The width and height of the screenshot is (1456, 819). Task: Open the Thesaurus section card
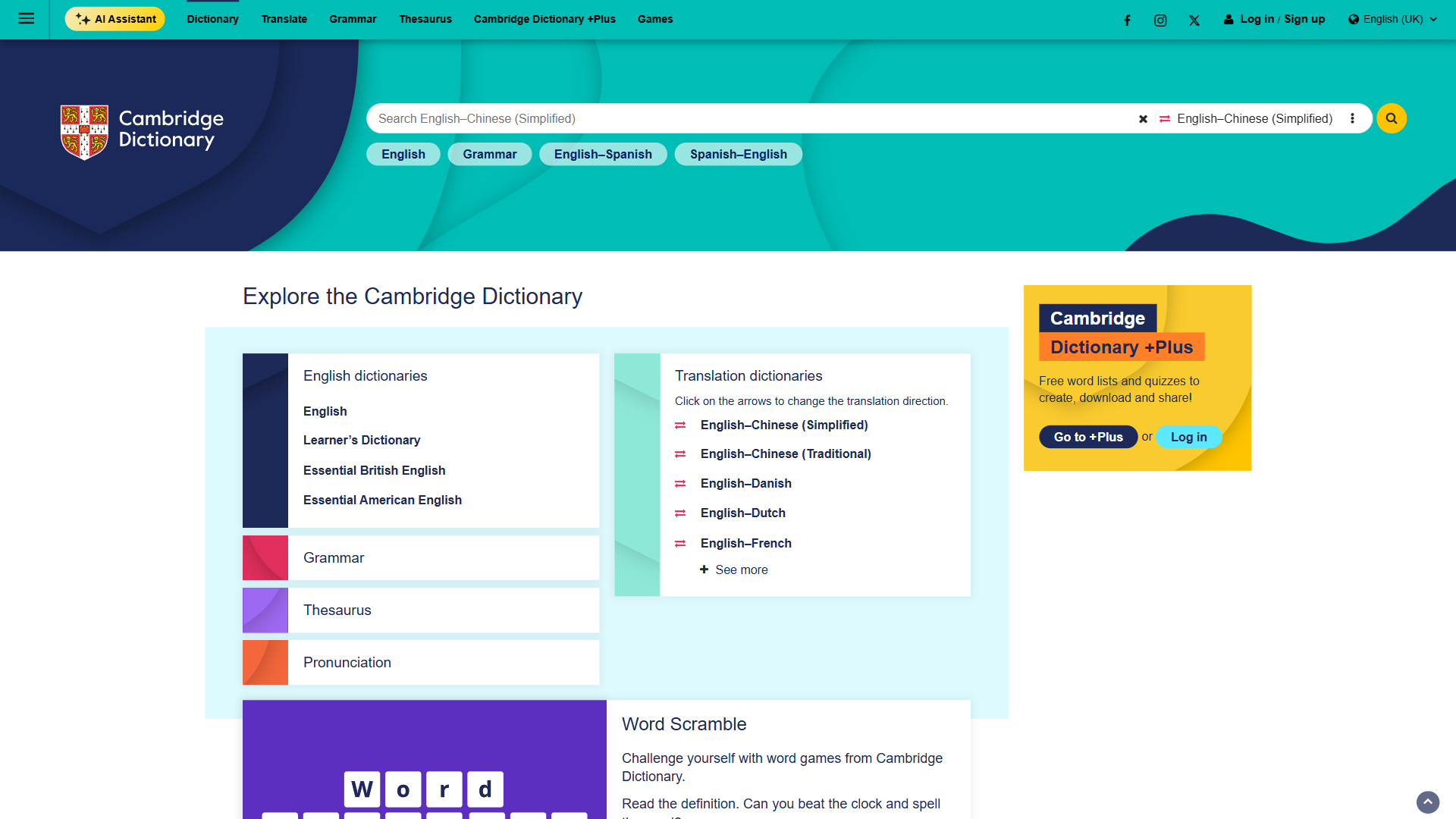(421, 610)
